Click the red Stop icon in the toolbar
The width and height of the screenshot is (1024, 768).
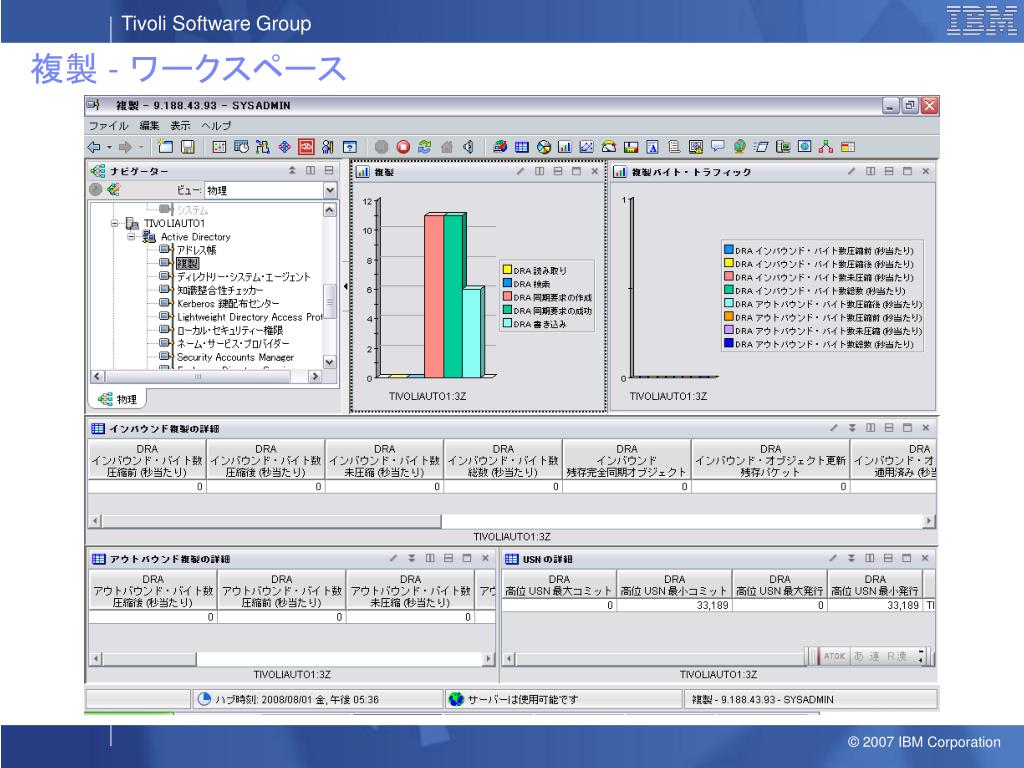pyautogui.click(x=404, y=147)
